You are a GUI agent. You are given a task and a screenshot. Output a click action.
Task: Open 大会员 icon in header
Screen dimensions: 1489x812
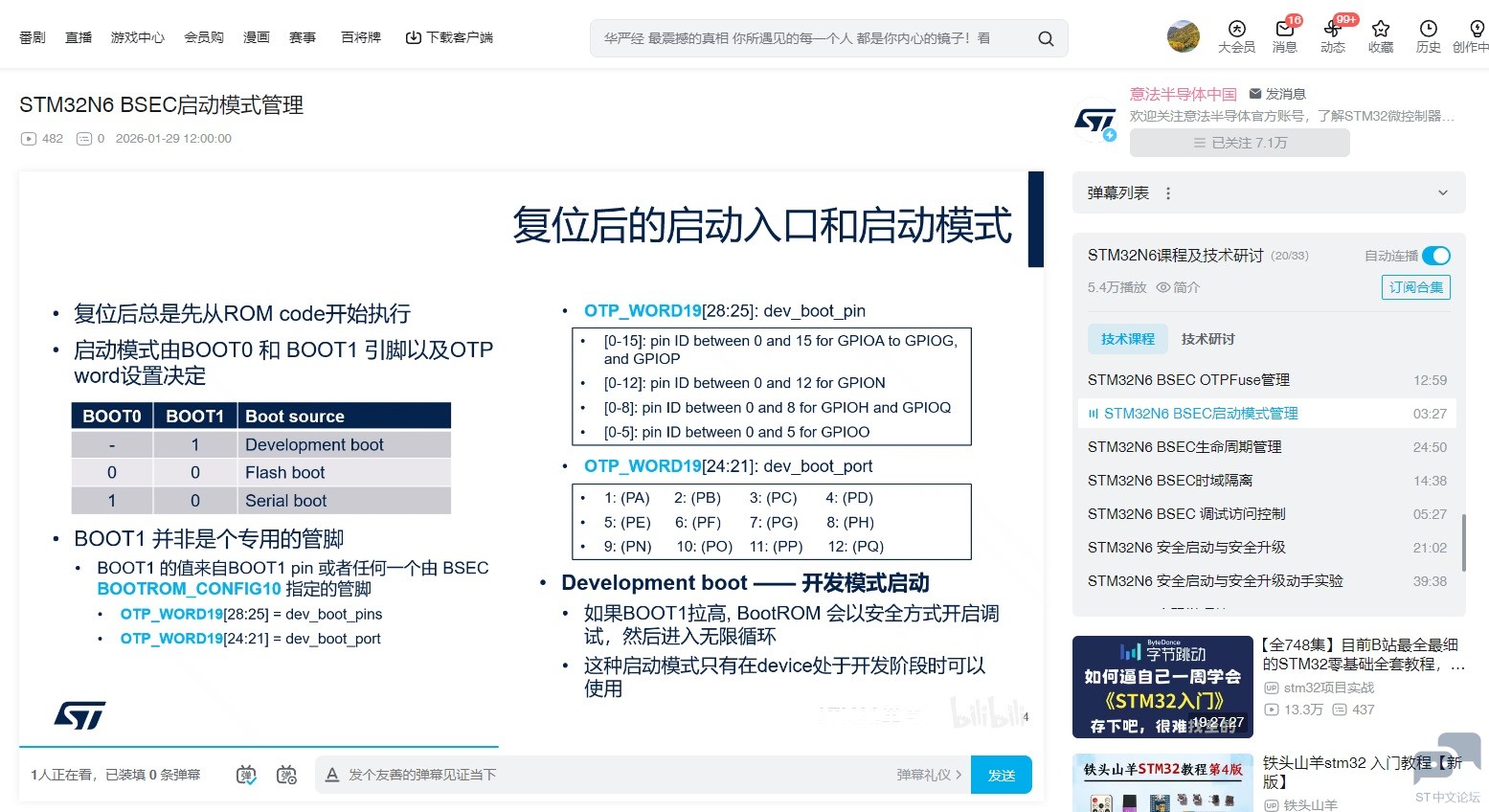[1236, 29]
